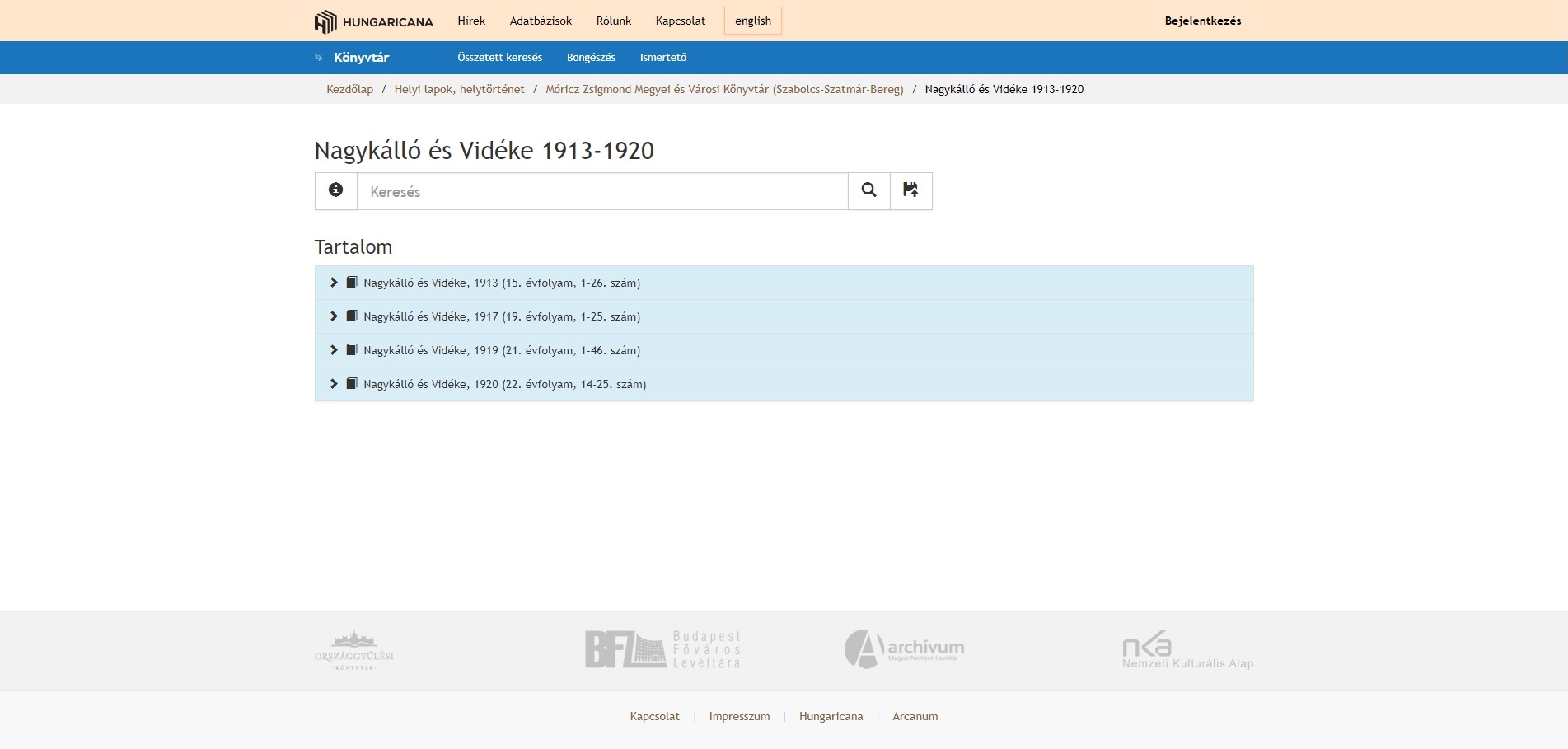Open Összetett keresés in blue bar
The width and height of the screenshot is (1568, 749).
500,58
